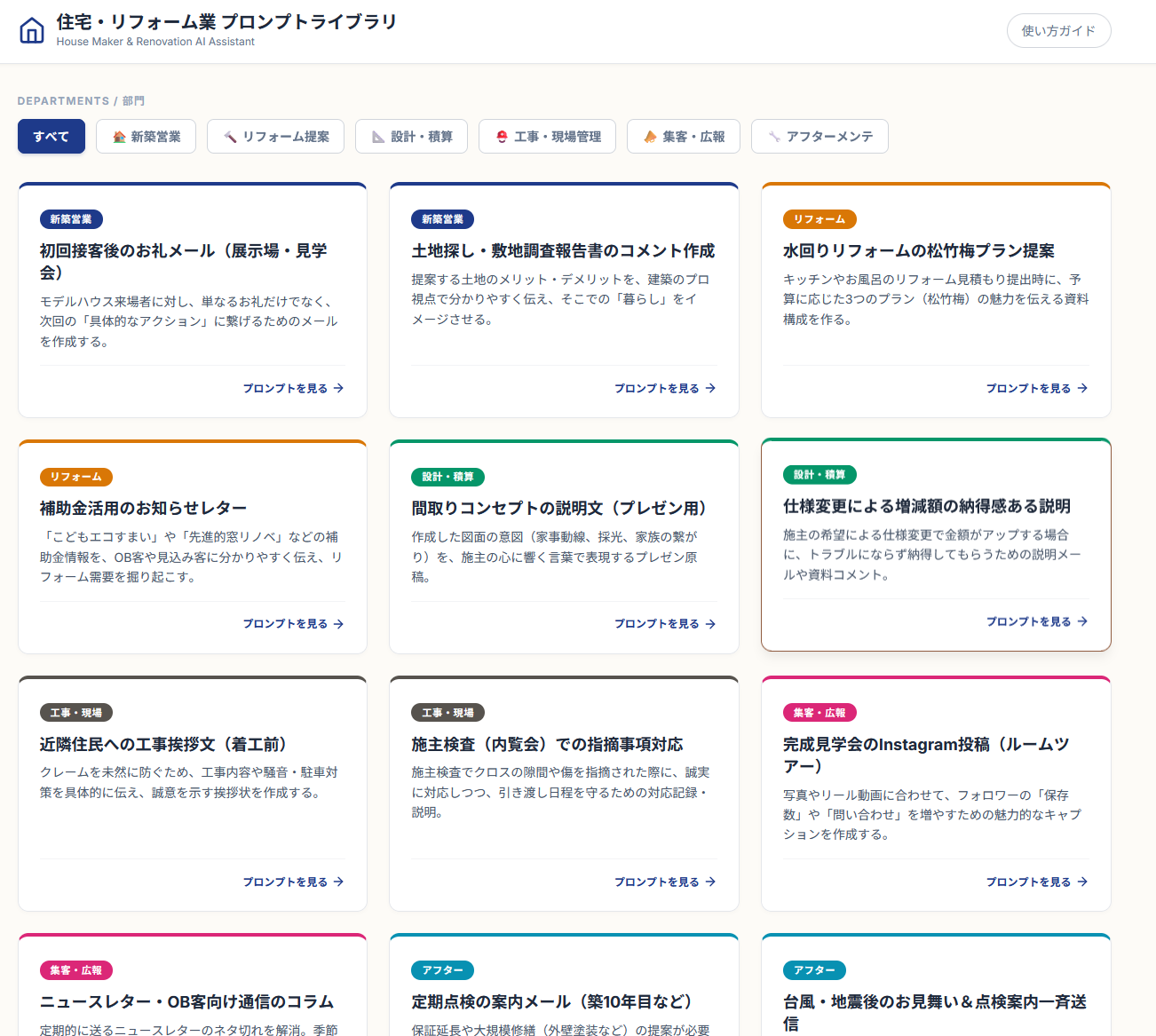
Task: Click arrow icon on 水回りリフォーム card link
Action: point(1082,389)
